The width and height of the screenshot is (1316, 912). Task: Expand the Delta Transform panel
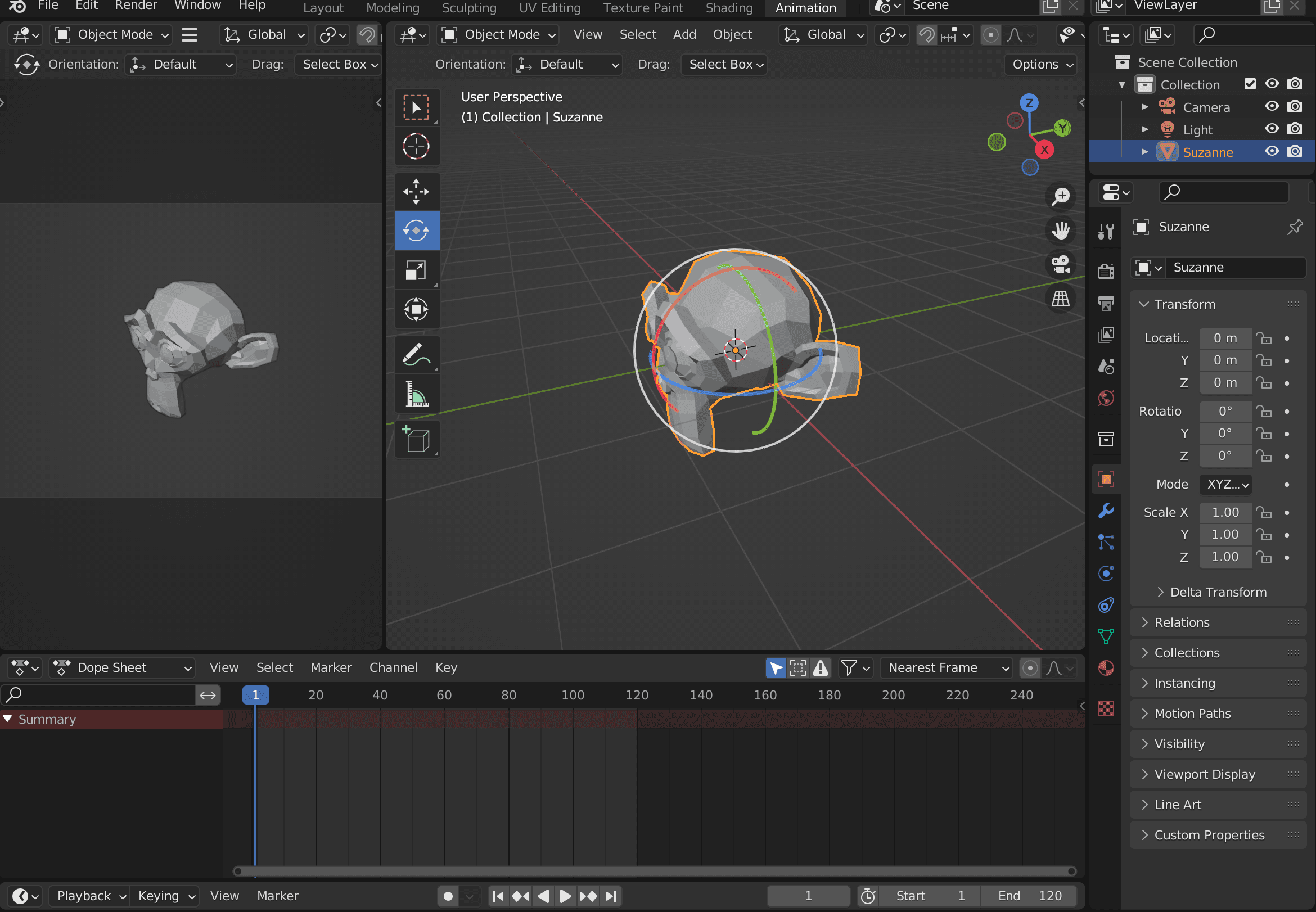(1218, 592)
